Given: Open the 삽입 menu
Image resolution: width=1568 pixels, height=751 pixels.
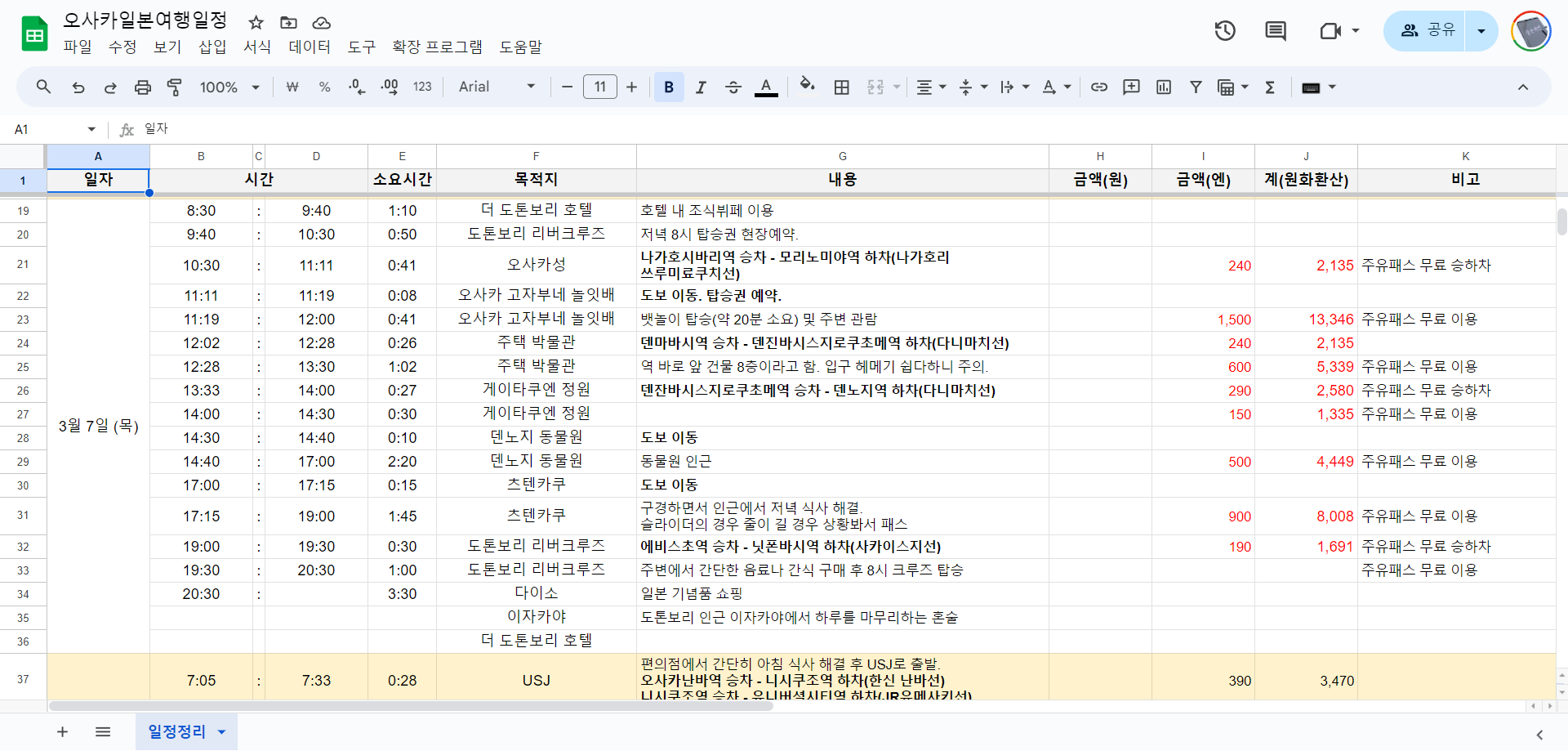Looking at the screenshot, I should tap(212, 47).
